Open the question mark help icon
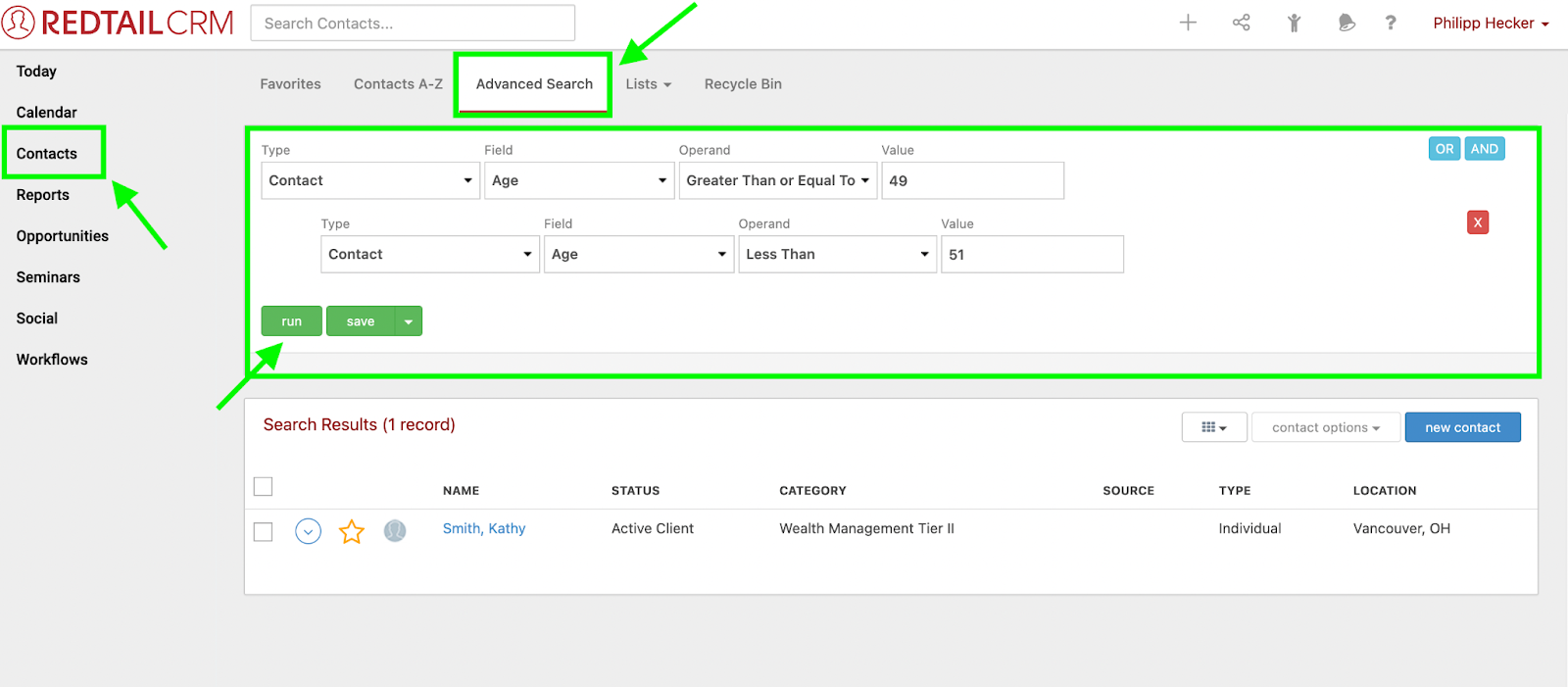This screenshot has height=687, width=1568. coord(1391,23)
